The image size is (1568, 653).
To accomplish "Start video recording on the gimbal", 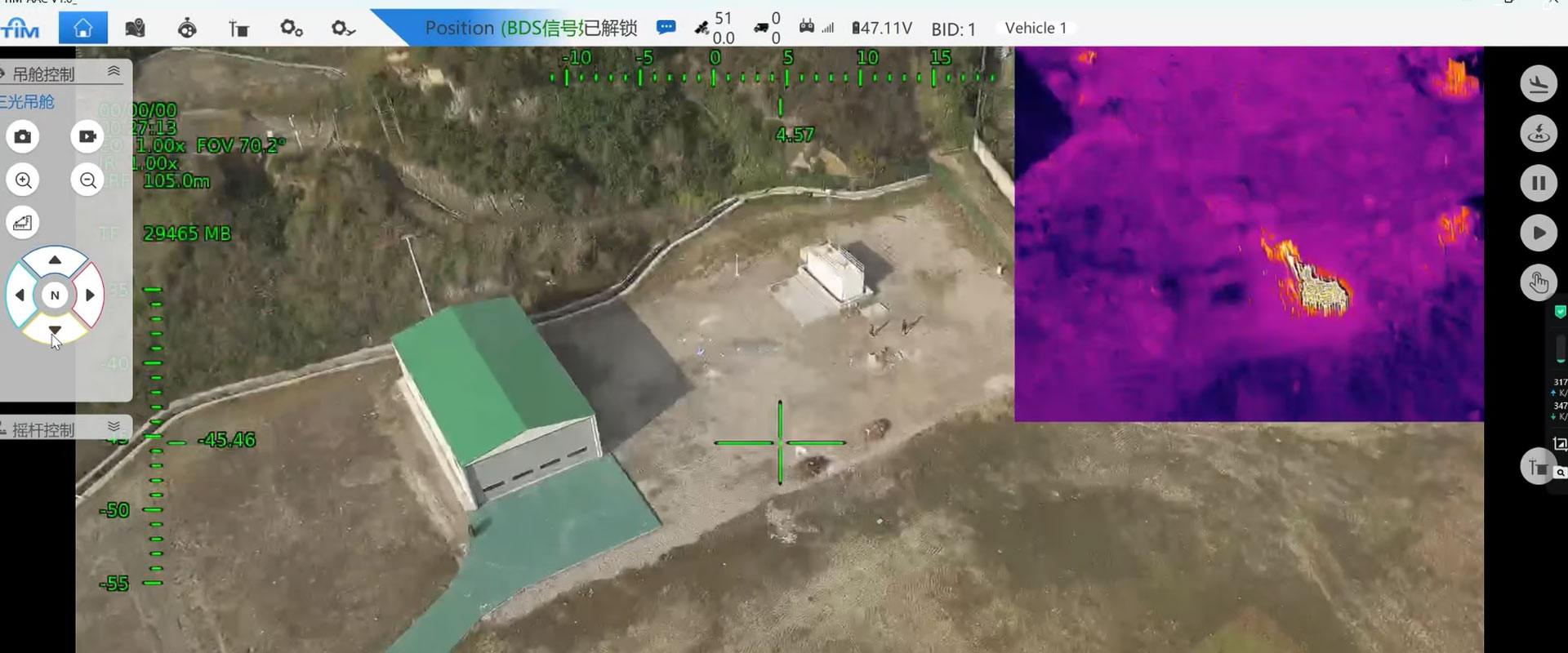I will pos(87,136).
